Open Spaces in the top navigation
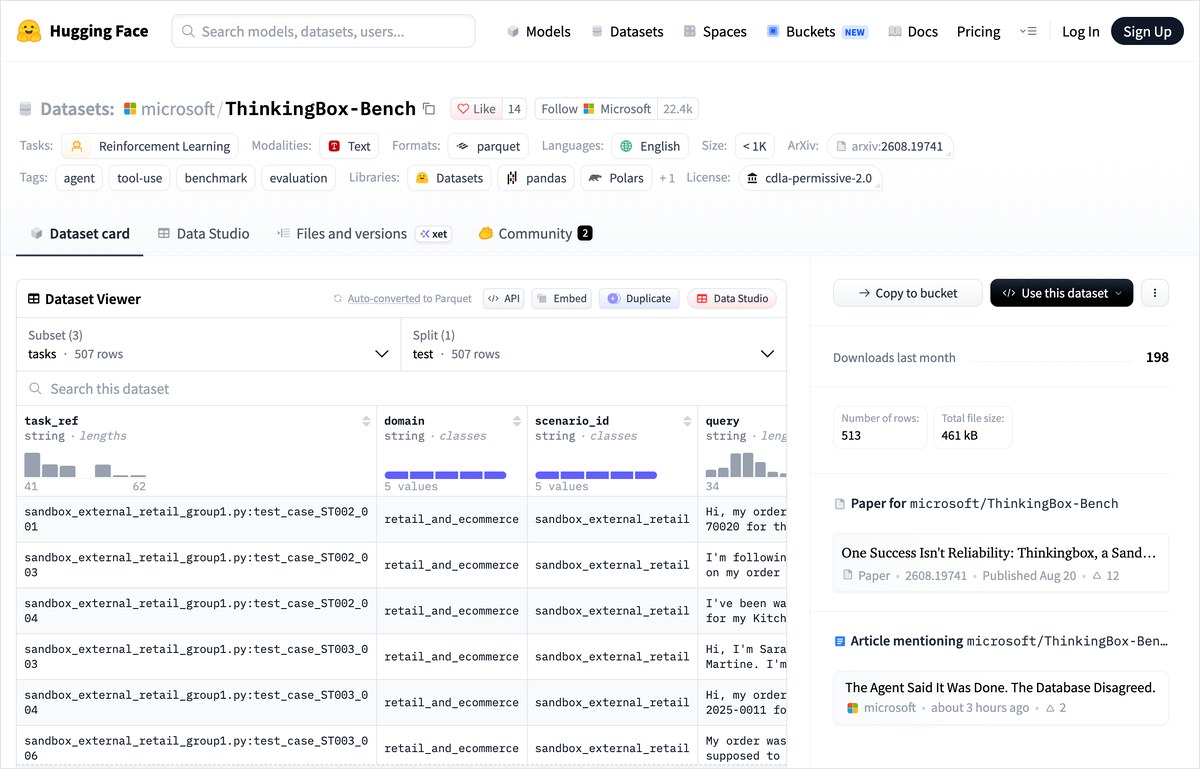The width and height of the screenshot is (1200, 769). pos(715,31)
